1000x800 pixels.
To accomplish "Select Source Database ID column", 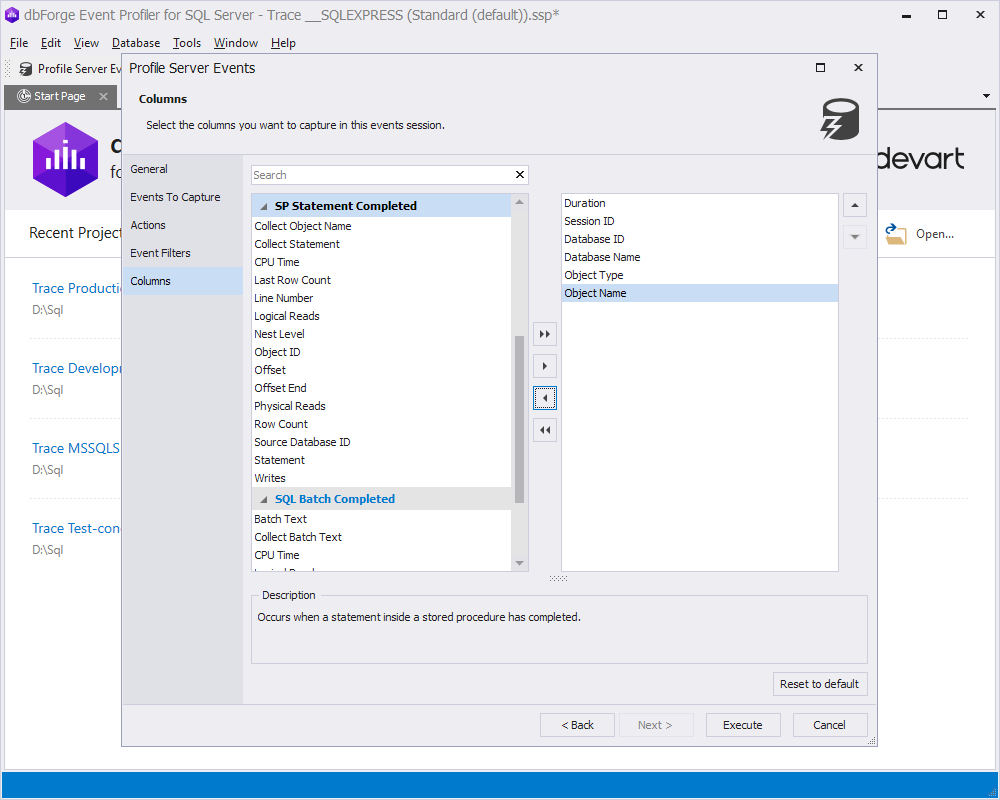I will pos(381,442).
